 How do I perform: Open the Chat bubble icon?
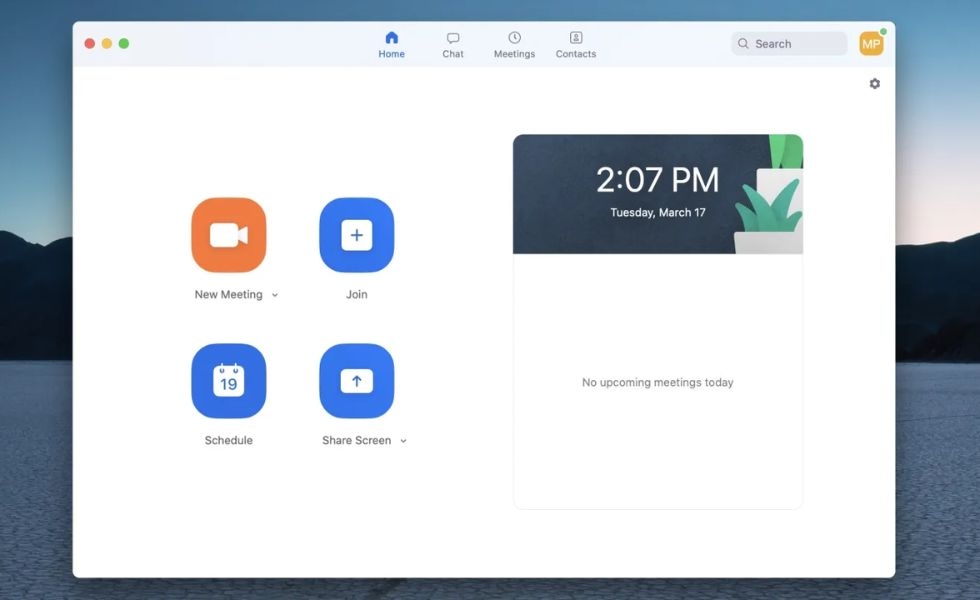point(453,37)
